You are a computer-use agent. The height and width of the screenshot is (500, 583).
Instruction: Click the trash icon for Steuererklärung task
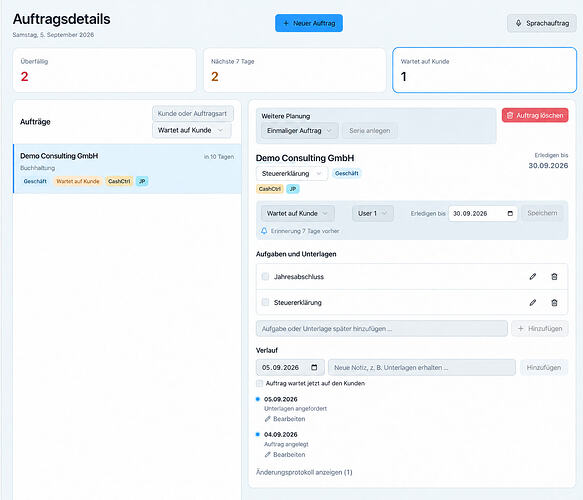554,303
